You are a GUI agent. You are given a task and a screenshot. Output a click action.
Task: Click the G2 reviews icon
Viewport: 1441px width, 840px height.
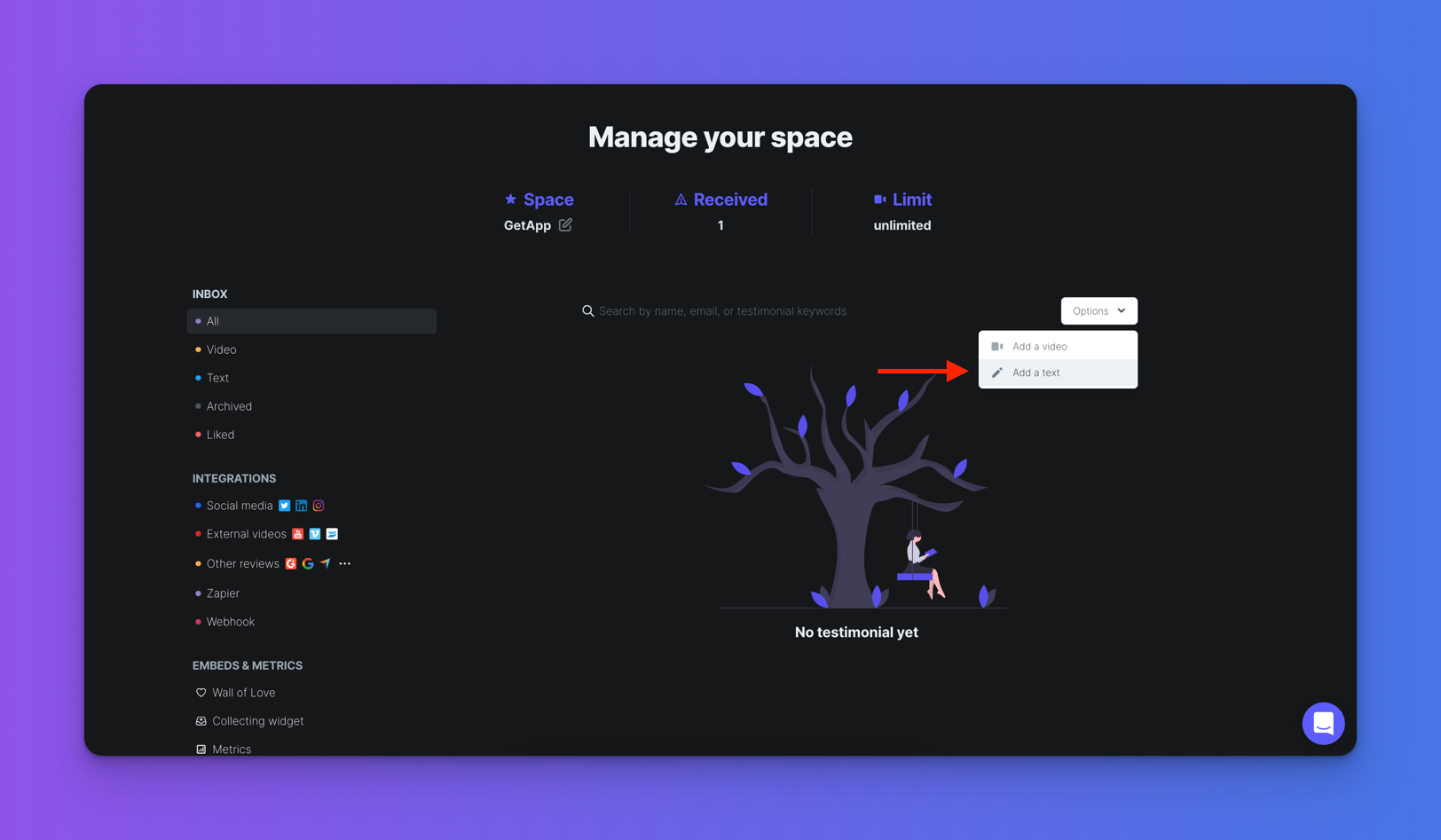point(290,563)
